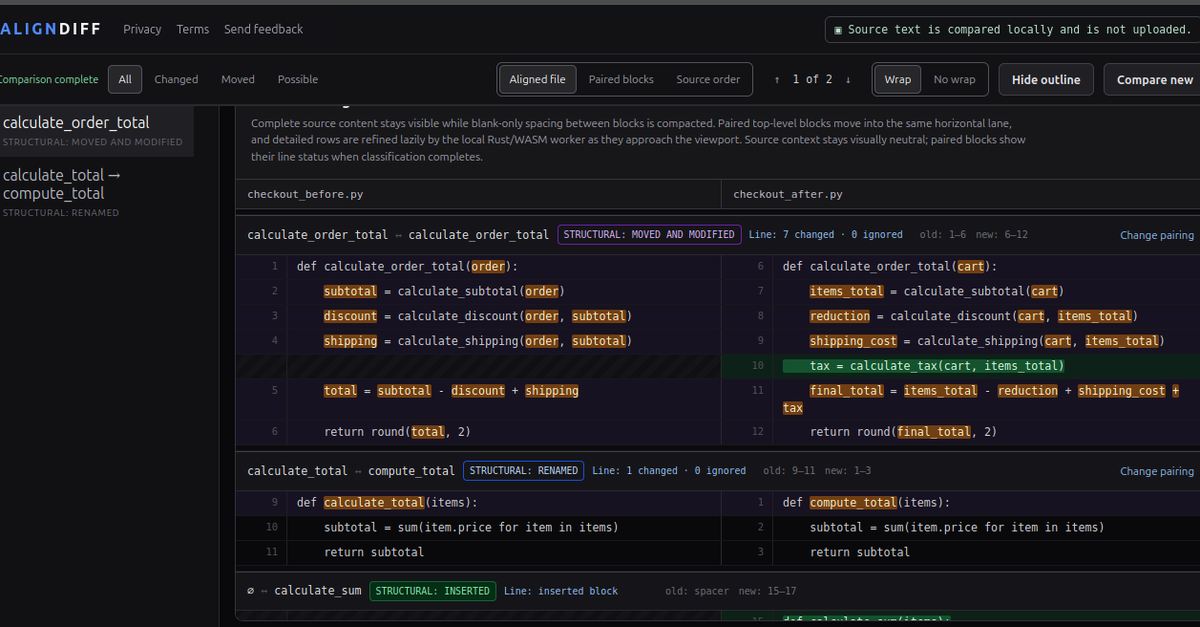Switch to Paired blocks view
Screen dimensions: 1200x627
click(621, 79)
